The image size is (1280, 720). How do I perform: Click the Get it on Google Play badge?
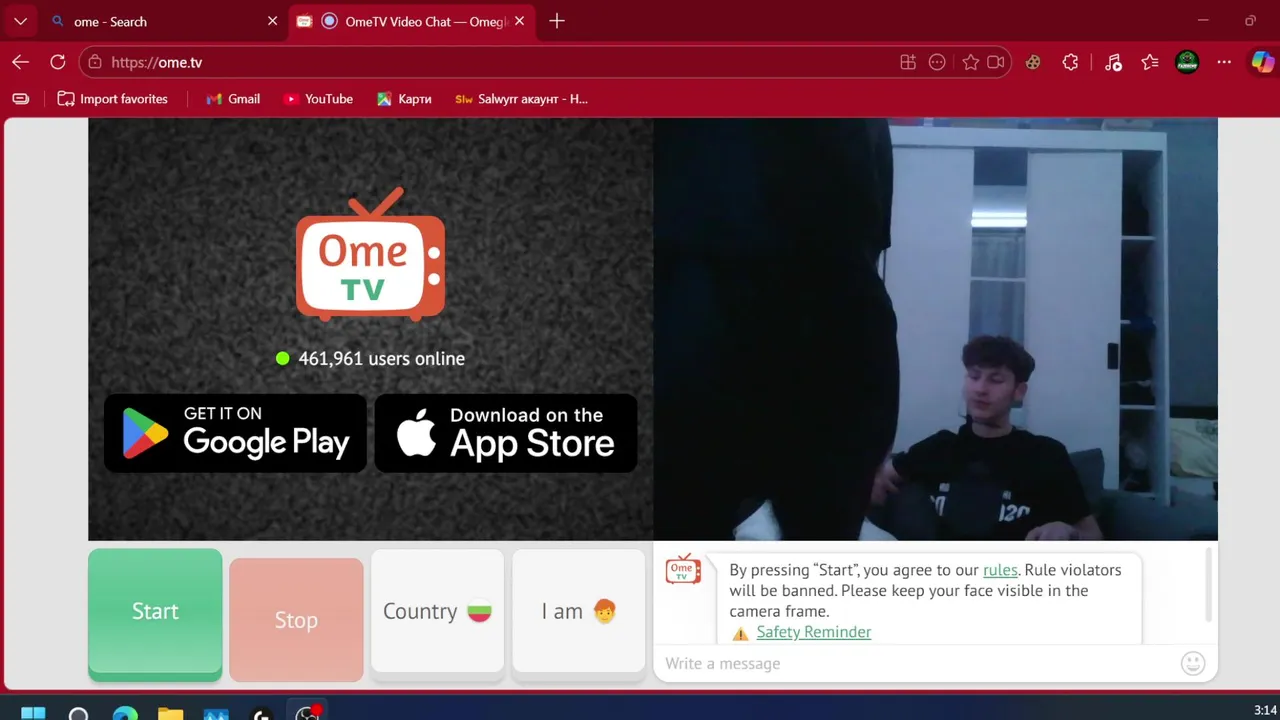235,433
